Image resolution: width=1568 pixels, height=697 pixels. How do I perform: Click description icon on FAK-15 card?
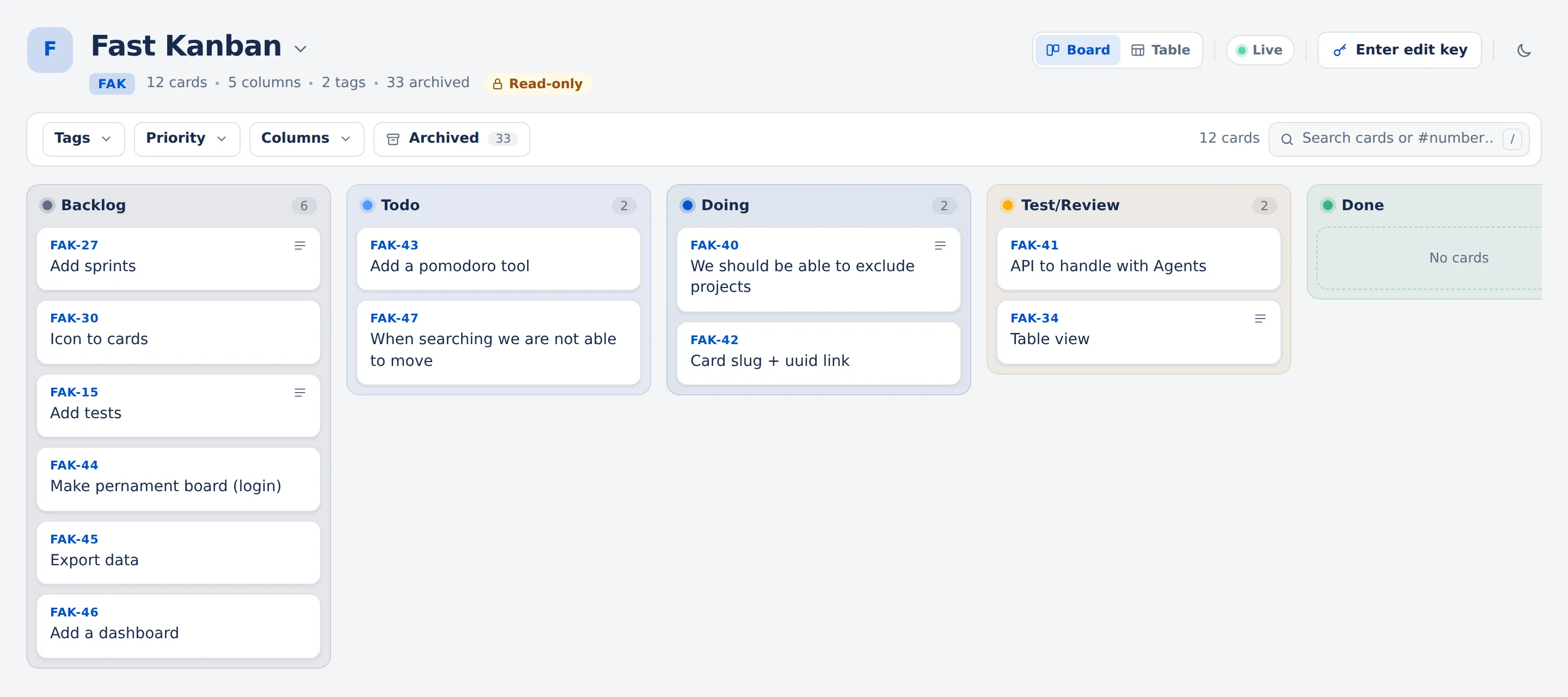[x=299, y=393]
